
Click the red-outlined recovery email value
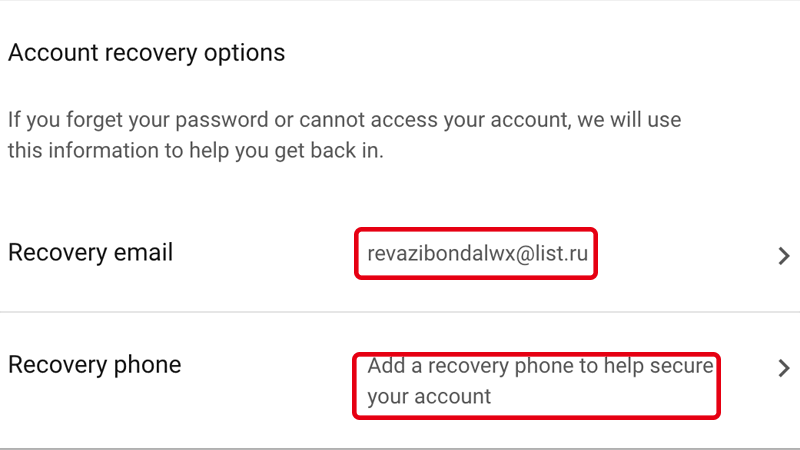(476, 255)
